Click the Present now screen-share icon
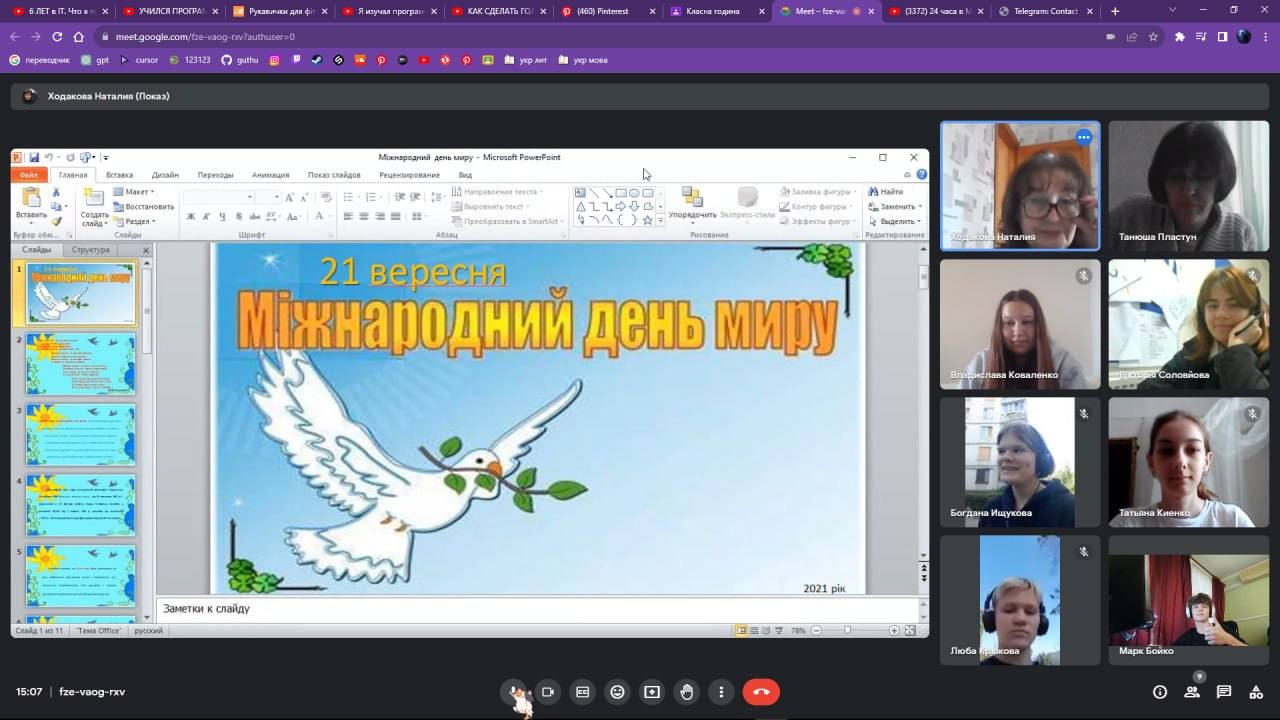The image size is (1280, 720). coord(652,692)
